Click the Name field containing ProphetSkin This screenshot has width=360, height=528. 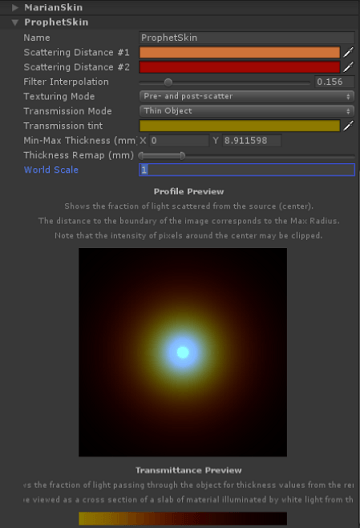247,38
